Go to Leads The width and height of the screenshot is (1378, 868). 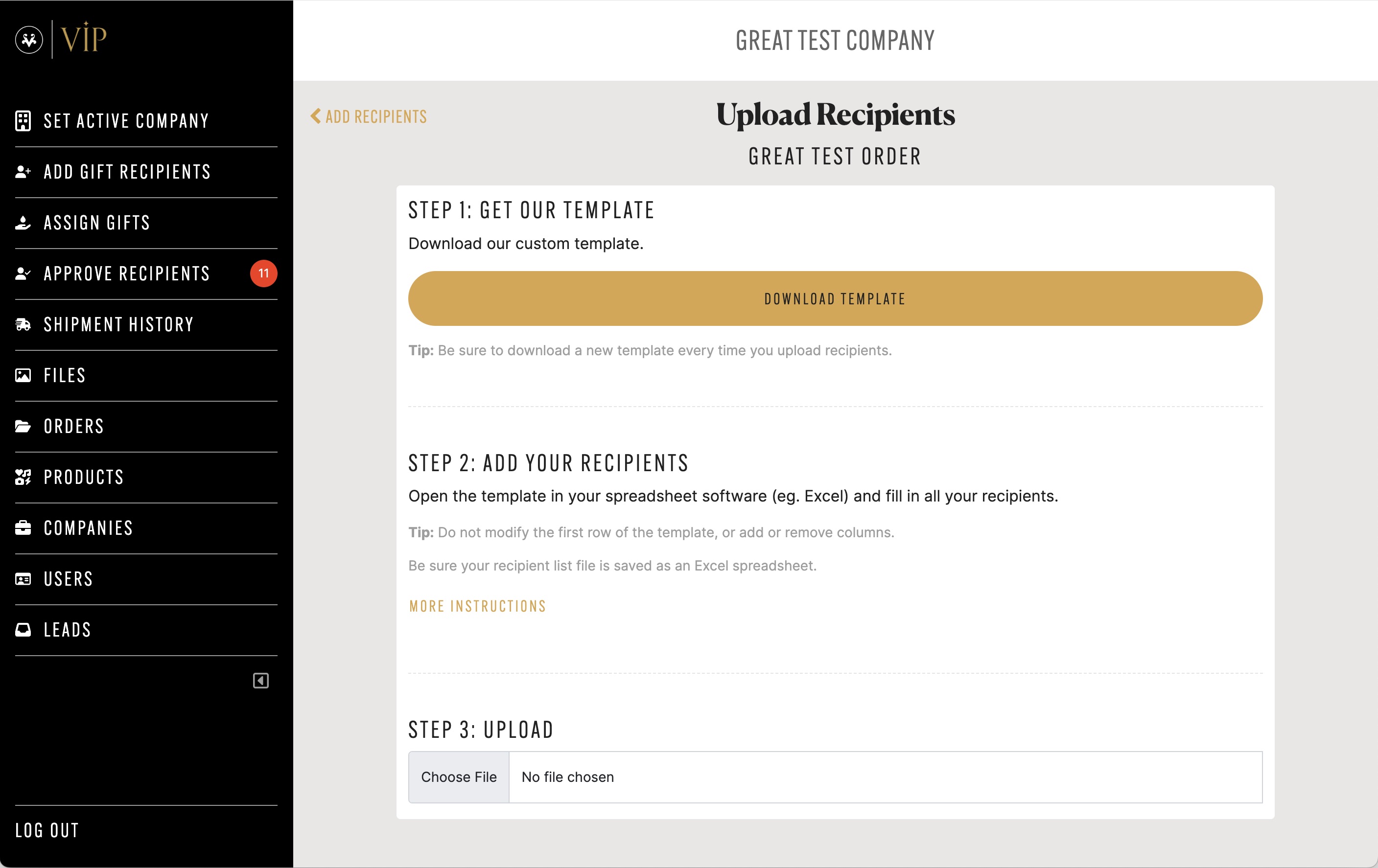coord(146,630)
